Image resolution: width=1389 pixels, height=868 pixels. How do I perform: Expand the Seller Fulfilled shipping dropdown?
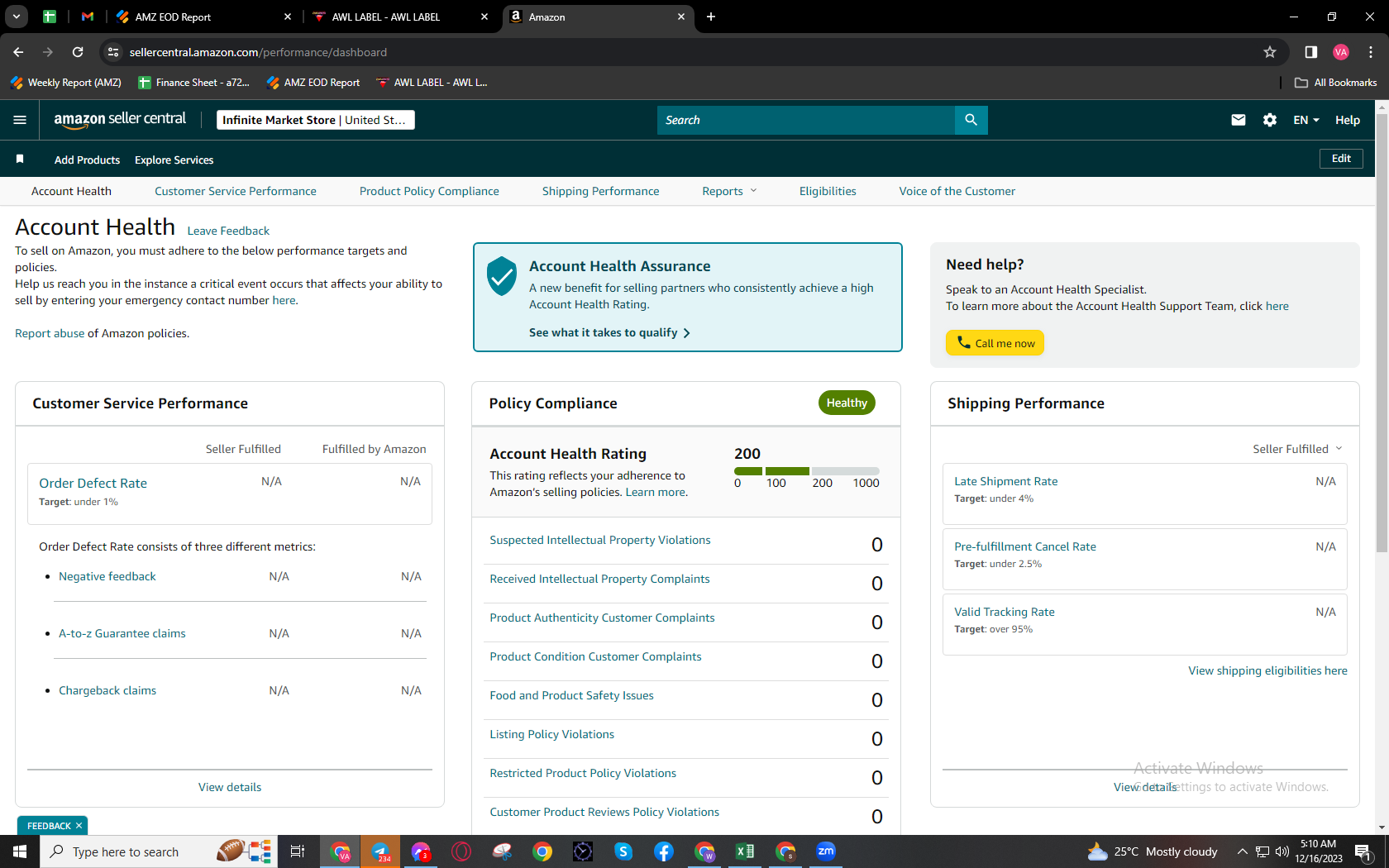click(1297, 449)
